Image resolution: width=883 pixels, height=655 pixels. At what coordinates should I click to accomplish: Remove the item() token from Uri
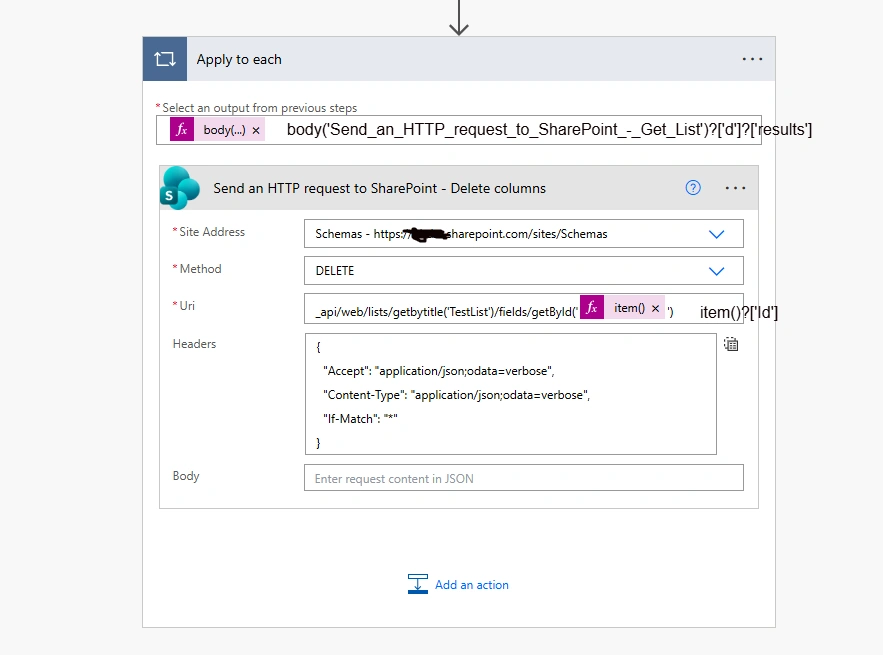click(655, 308)
